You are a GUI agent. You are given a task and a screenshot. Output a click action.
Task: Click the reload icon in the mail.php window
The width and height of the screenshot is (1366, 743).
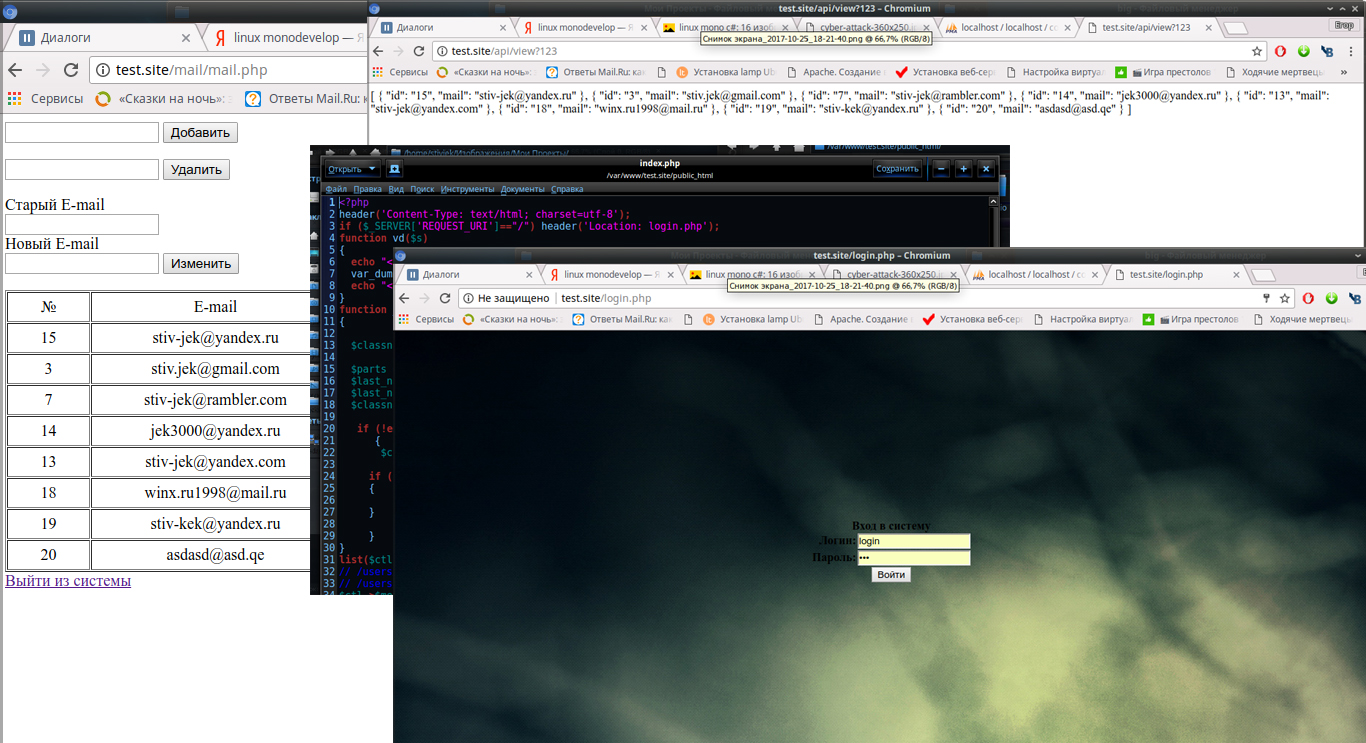[x=71, y=70]
